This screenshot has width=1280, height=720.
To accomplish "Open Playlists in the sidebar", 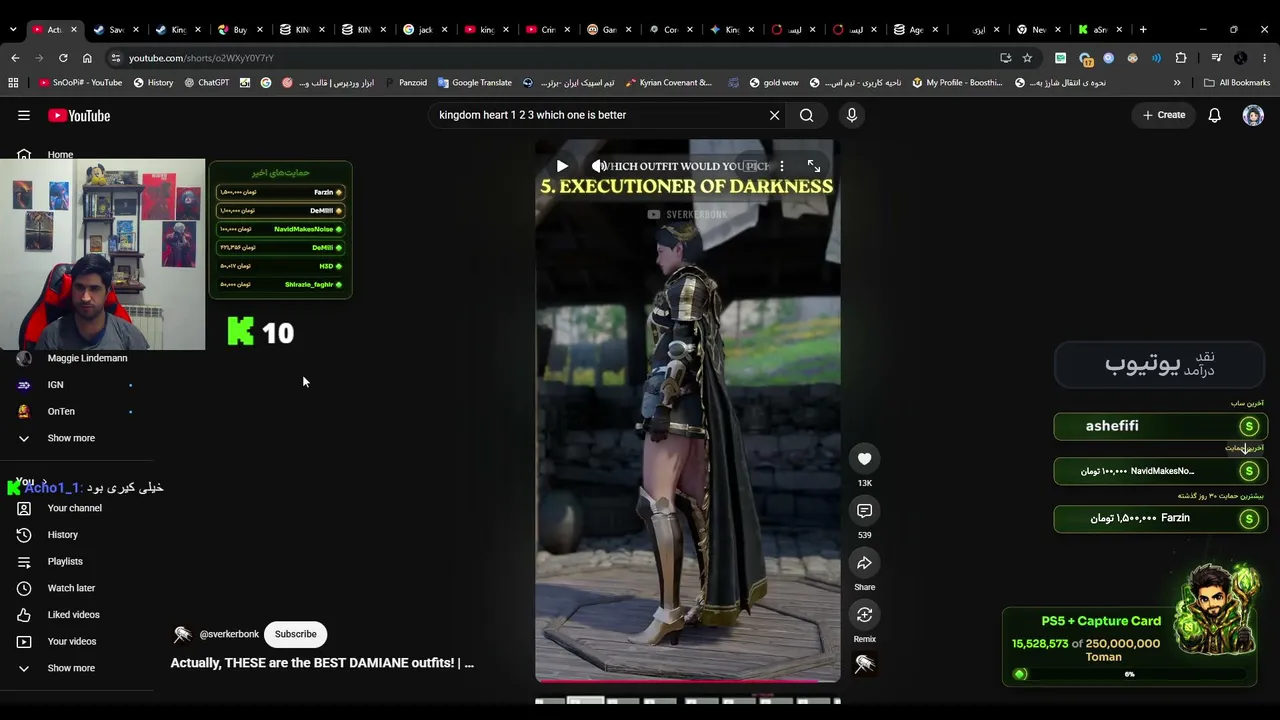I will point(64,562).
